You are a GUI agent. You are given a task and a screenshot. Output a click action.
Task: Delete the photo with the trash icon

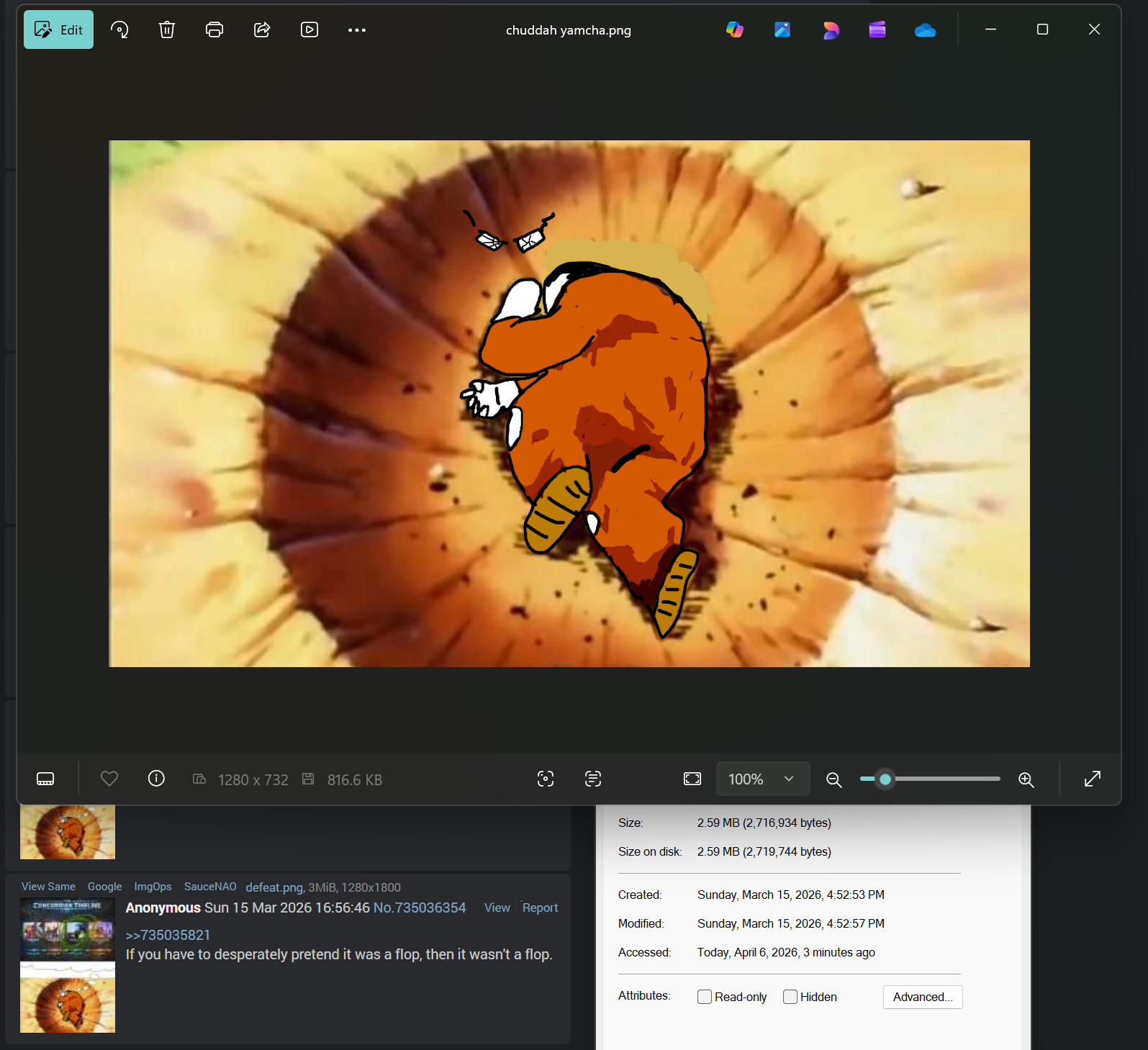click(167, 30)
